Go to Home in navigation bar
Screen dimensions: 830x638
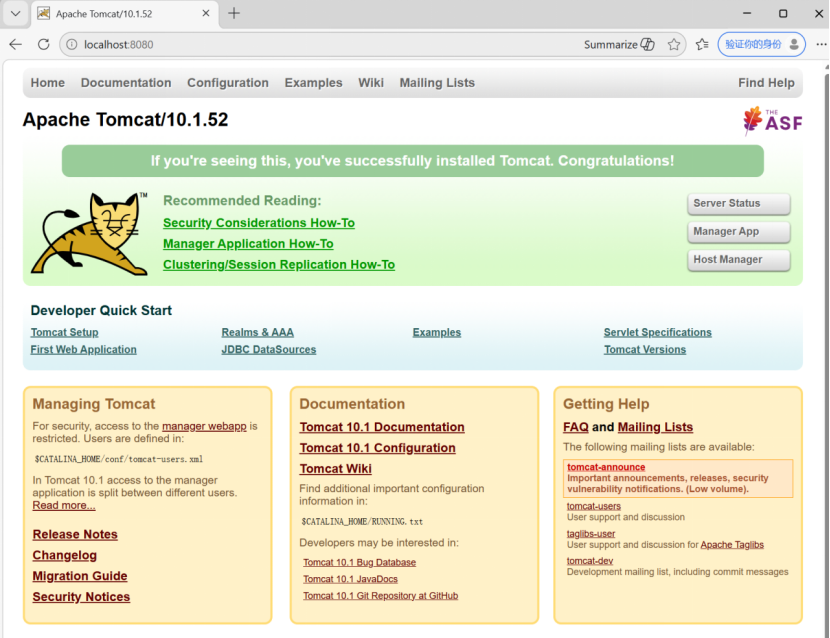click(48, 83)
